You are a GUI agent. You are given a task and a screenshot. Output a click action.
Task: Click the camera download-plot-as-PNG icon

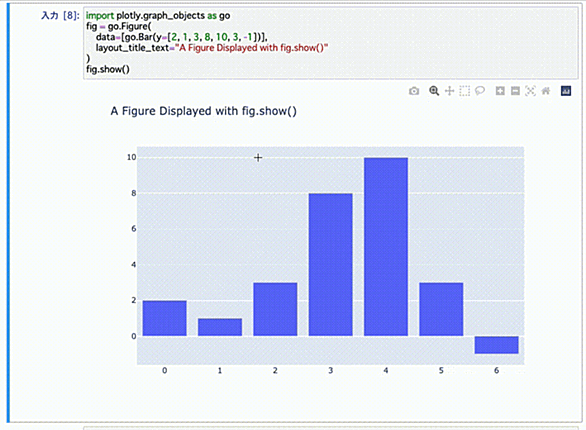[x=414, y=91]
